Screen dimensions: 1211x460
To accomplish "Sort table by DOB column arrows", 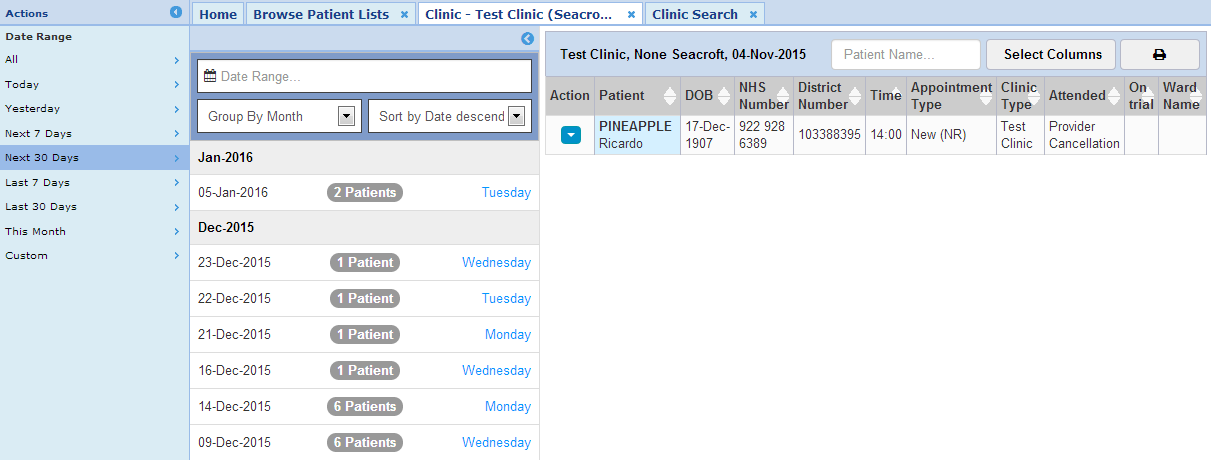I will click(724, 96).
